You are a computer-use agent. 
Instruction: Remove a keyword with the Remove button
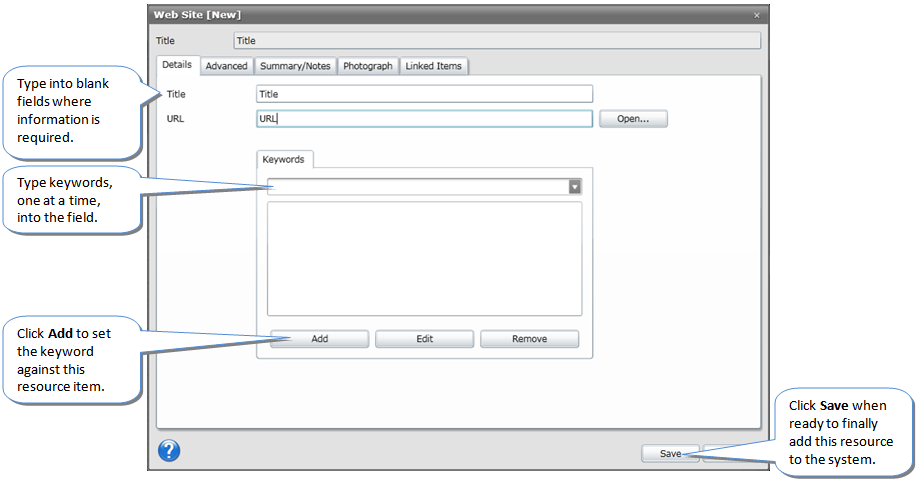click(x=529, y=339)
